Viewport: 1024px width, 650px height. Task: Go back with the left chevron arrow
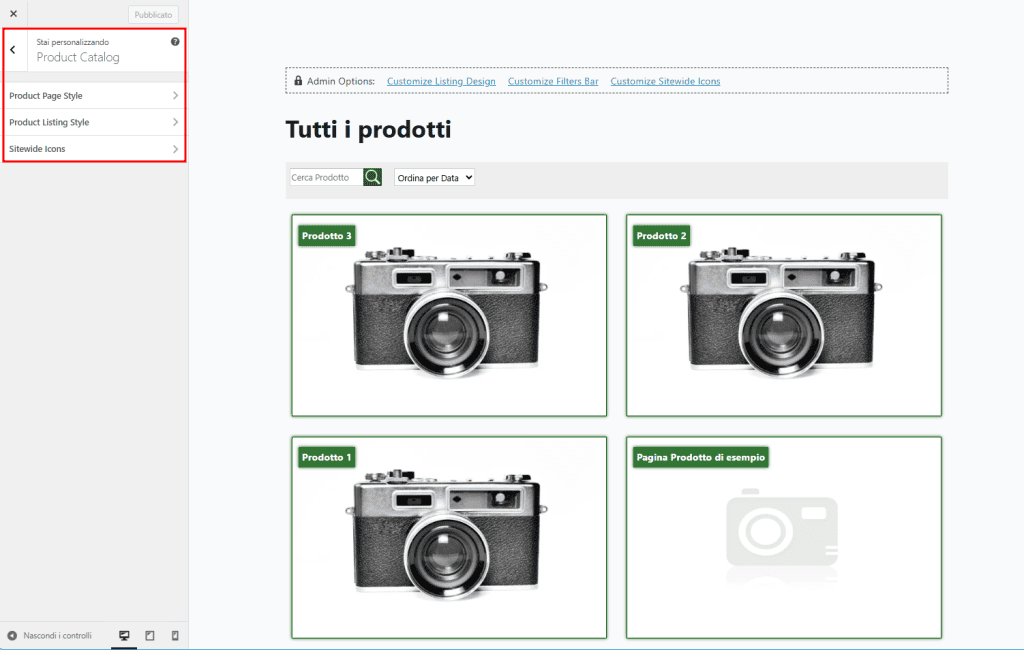point(14,47)
